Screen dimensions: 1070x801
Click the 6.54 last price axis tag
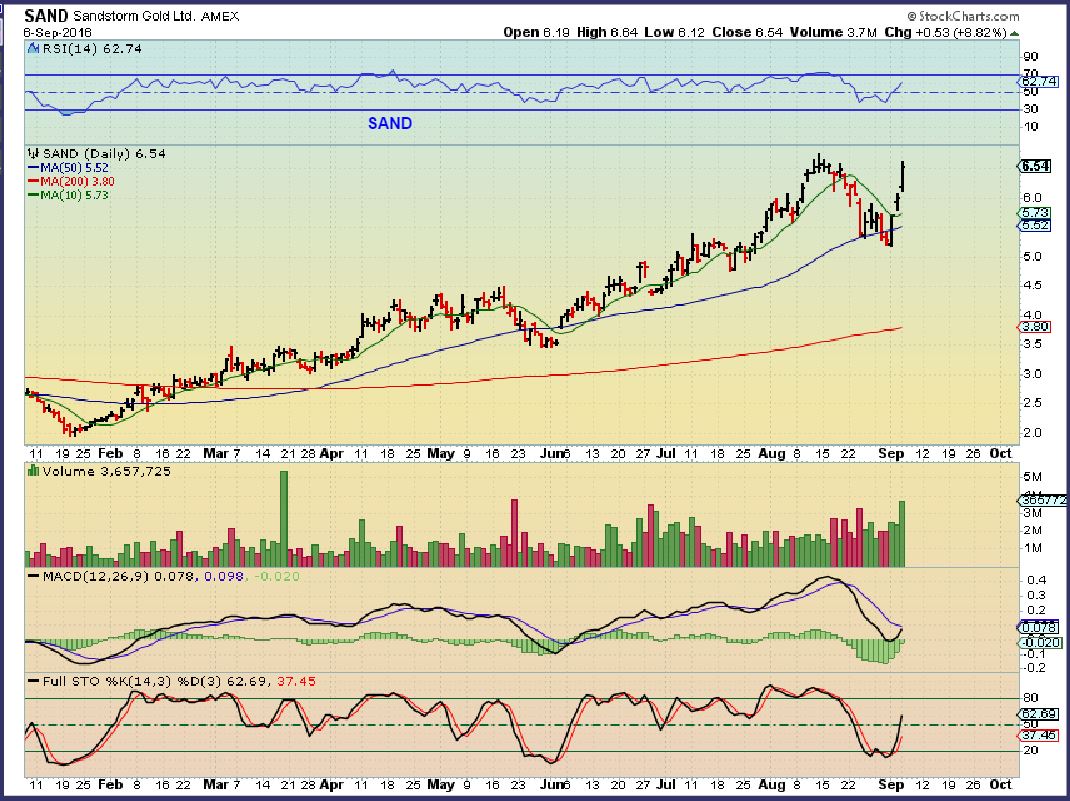pos(1035,166)
